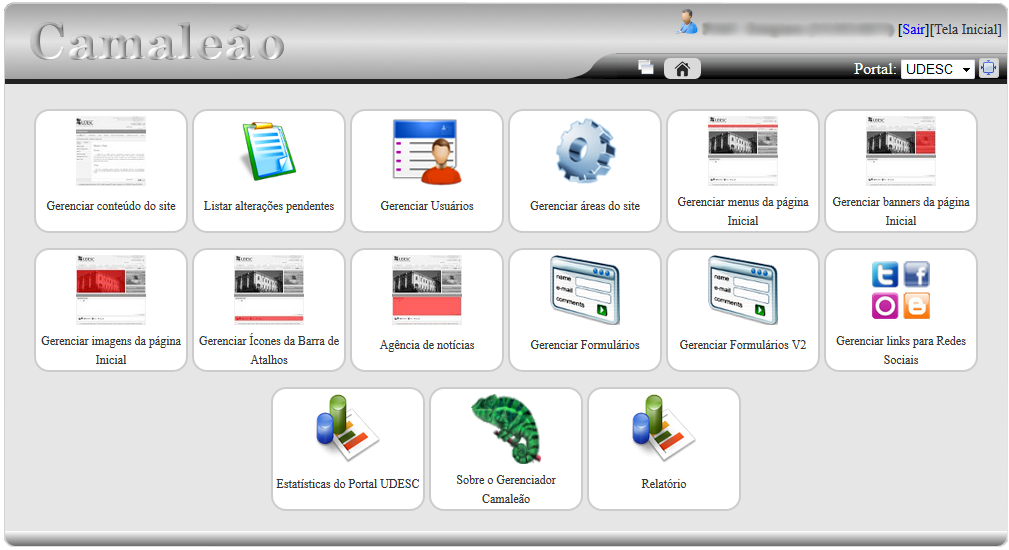Viewport: 1009px width, 550px height.
Task: Open Gerenciar Ícones da Barra de Atalhos
Action: [269, 310]
